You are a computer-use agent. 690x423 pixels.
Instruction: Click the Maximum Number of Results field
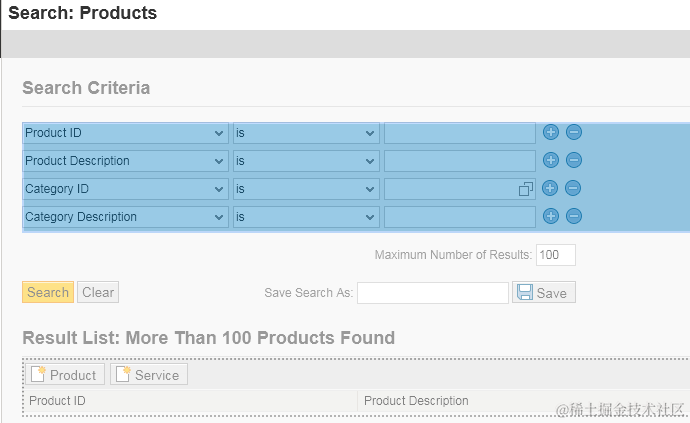point(555,255)
